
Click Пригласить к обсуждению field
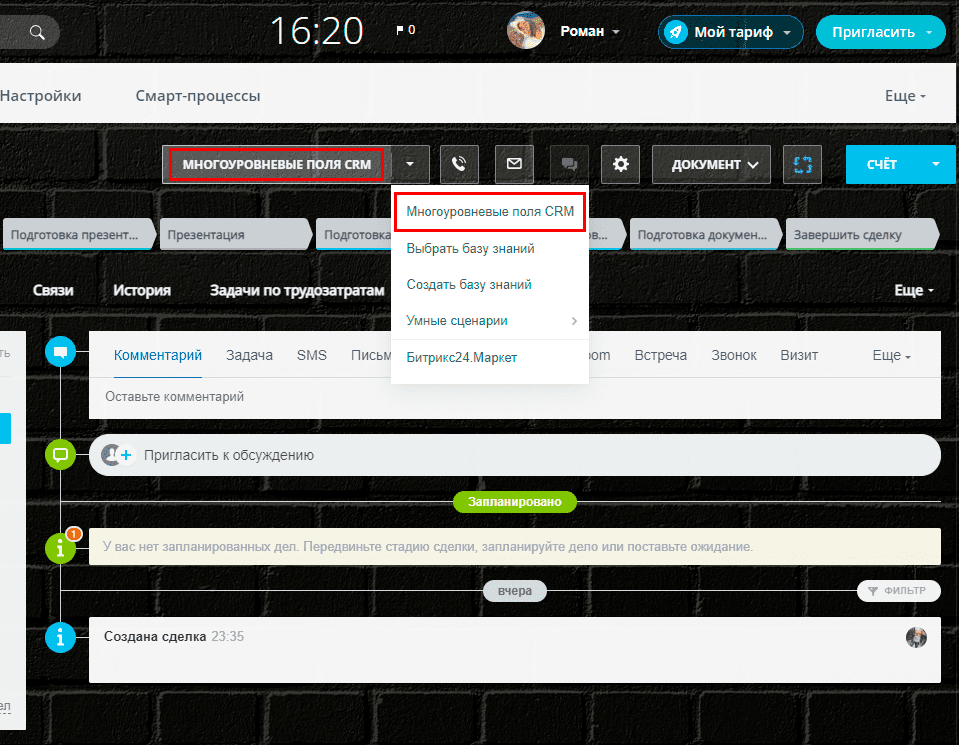pyautogui.click(x=514, y=455)
